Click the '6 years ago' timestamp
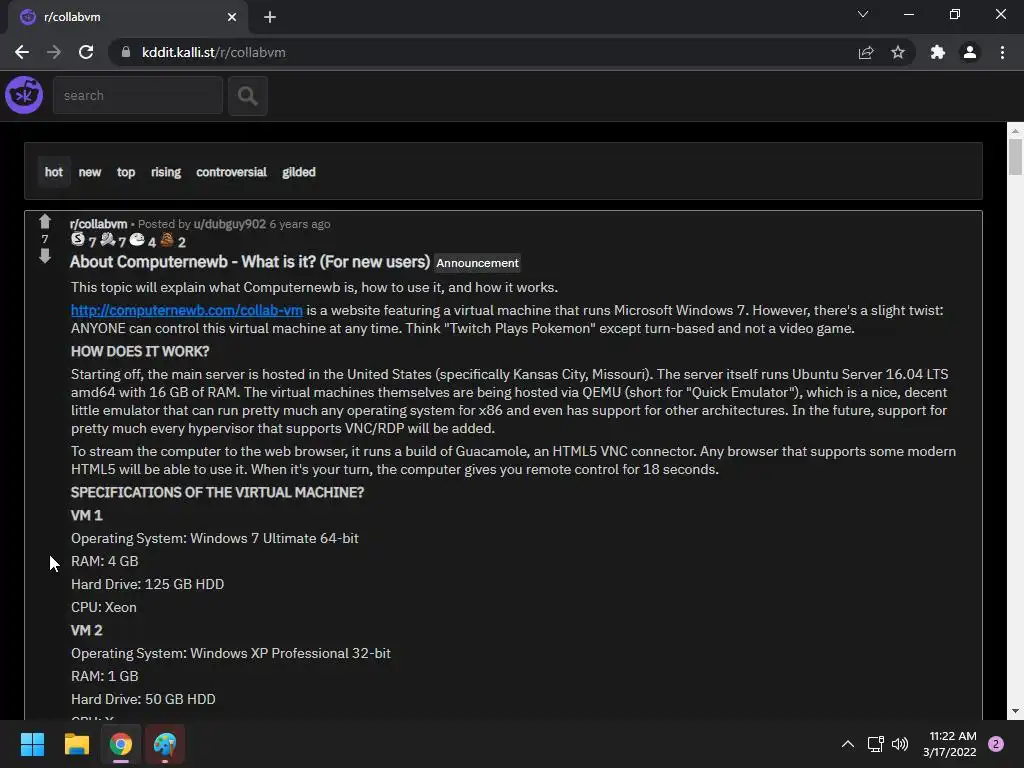Screen dimensions: 1024x768 pos(300,224)
